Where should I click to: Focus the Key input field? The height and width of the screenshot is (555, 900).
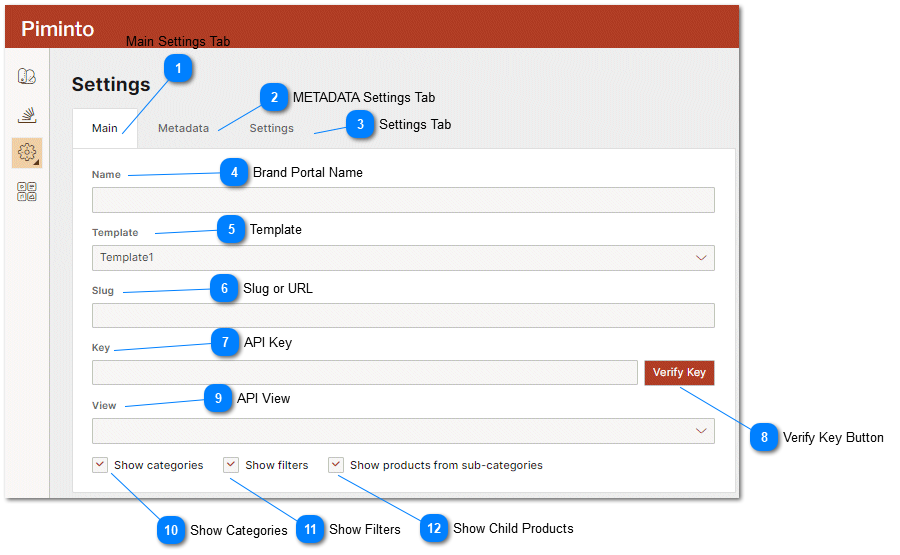[364, 372]
